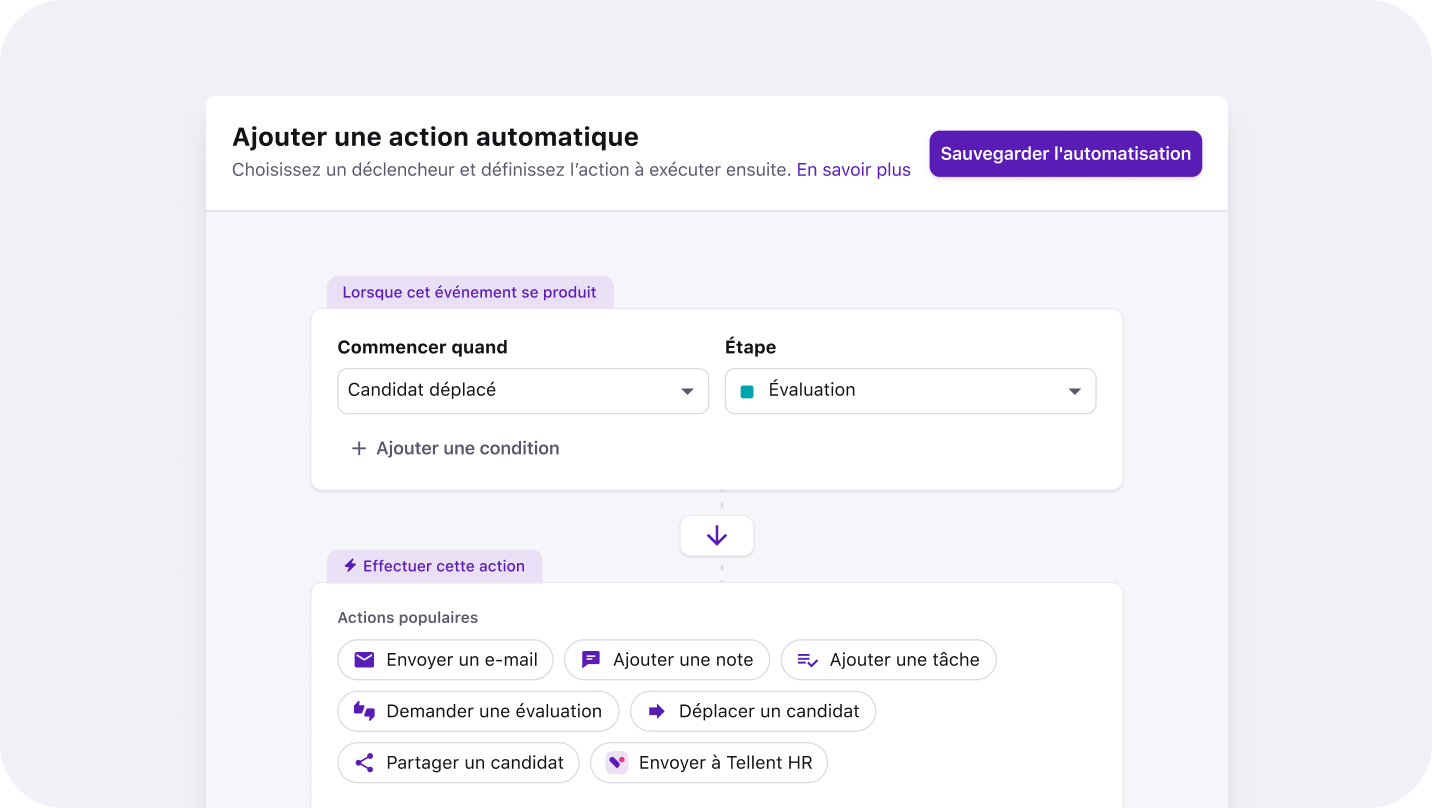Viewport: 1432px width, 808px height.
Task: Click the chevron on the Candidat déplacé selector
Action: point(689,391)
